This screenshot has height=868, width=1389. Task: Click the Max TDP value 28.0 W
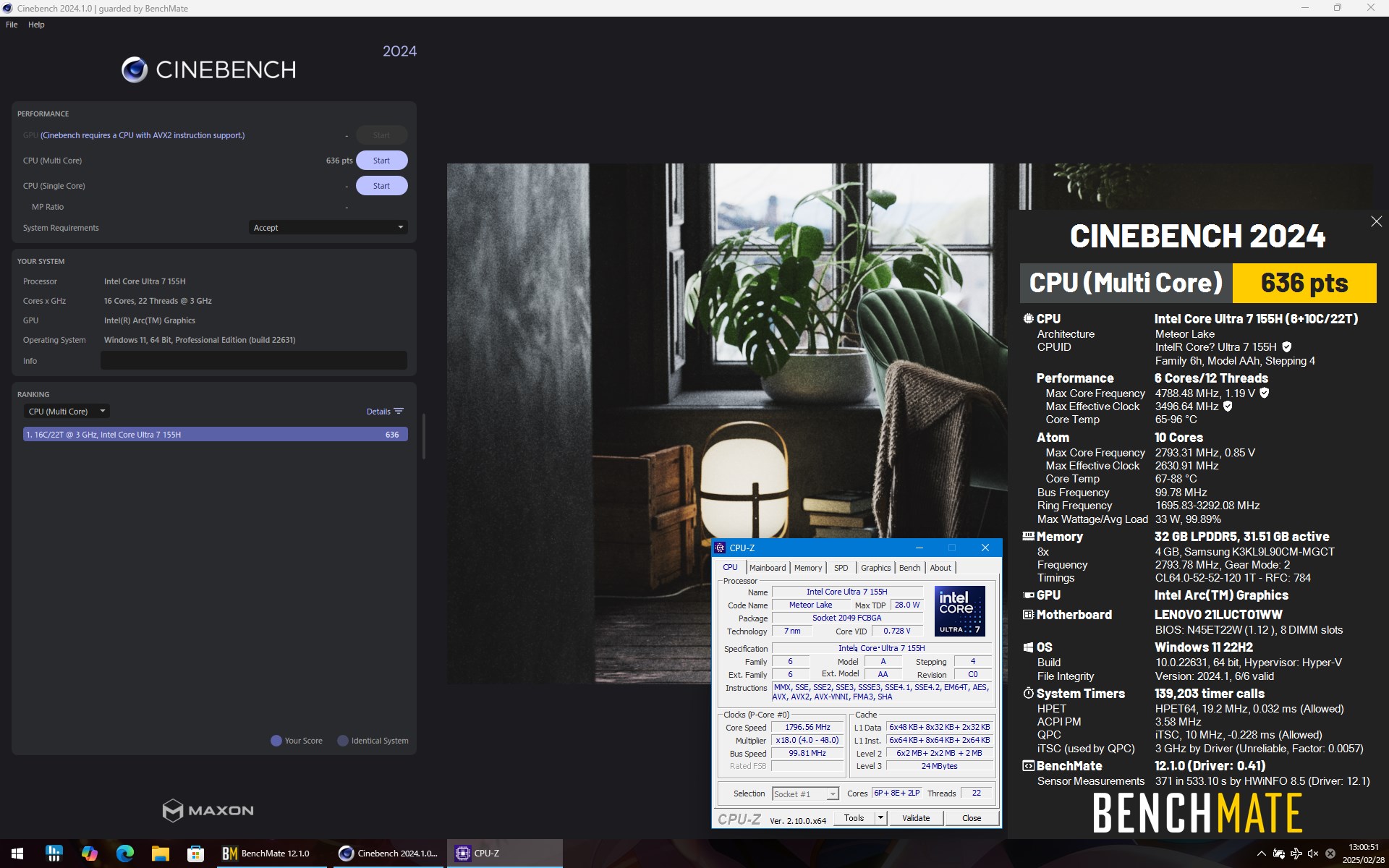click(906, 605)
